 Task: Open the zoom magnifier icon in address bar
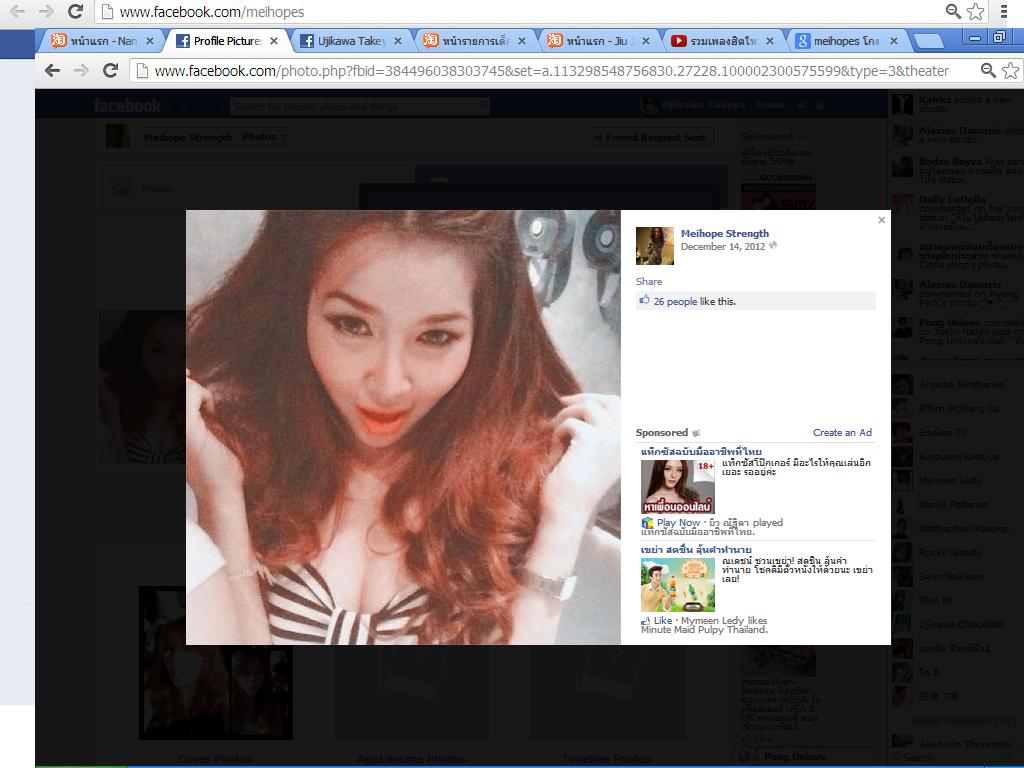tap(988, 71)
